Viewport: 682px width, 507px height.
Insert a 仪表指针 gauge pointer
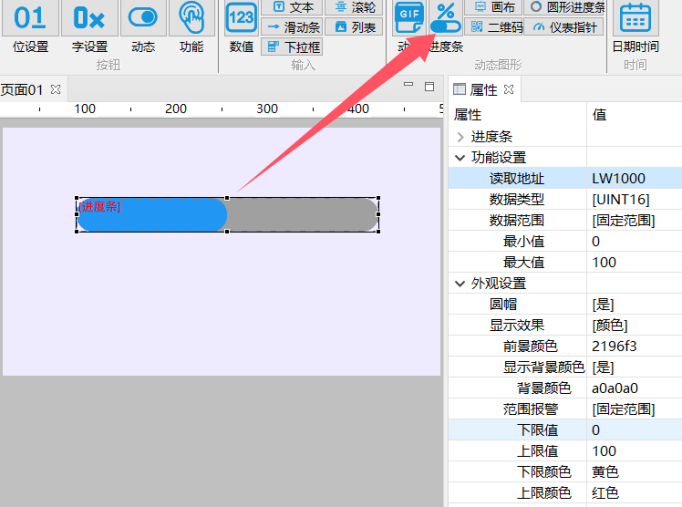pos(565,27)
